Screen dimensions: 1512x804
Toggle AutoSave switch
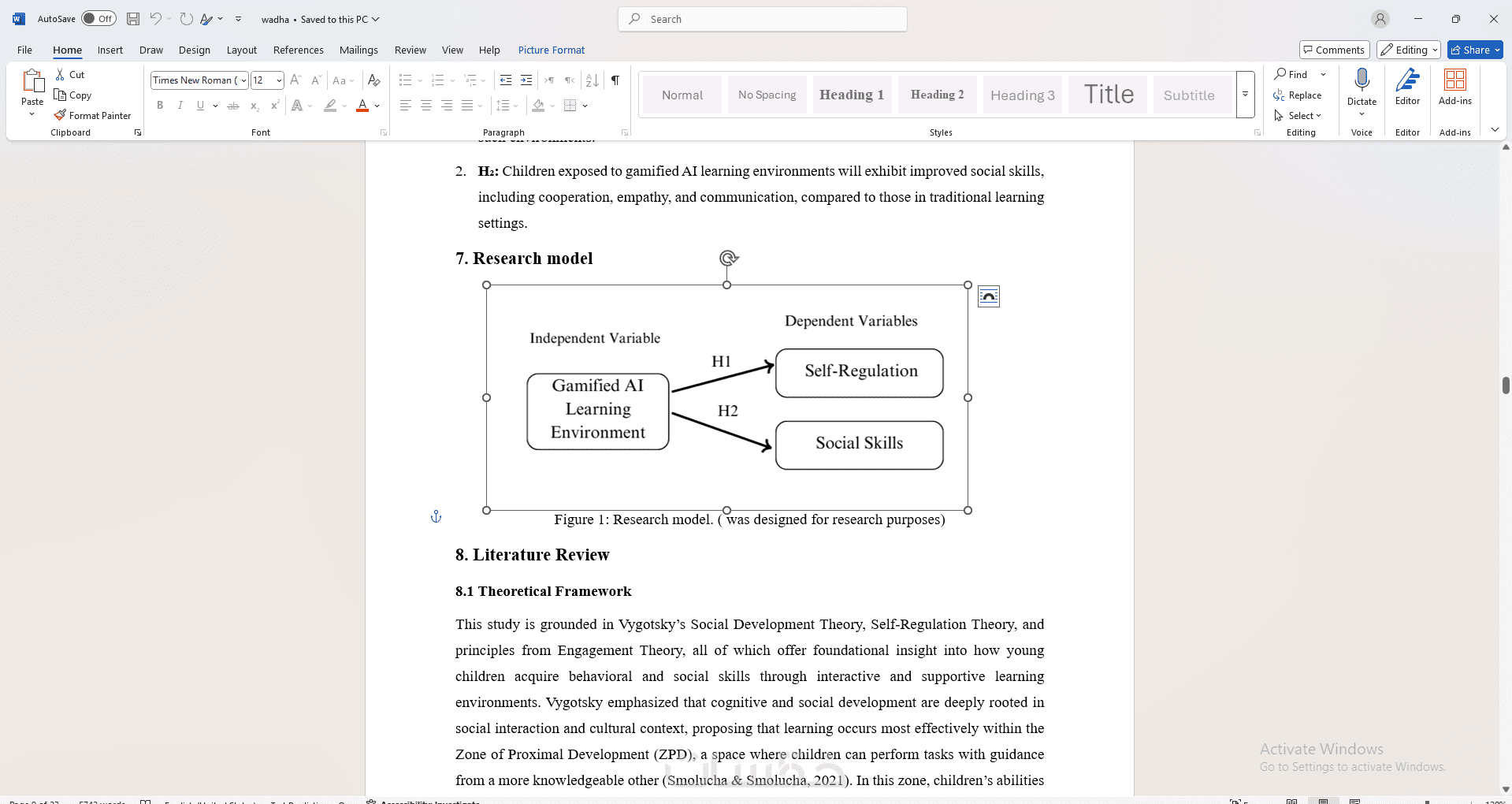pyautogui.click(x=98, y=19)
